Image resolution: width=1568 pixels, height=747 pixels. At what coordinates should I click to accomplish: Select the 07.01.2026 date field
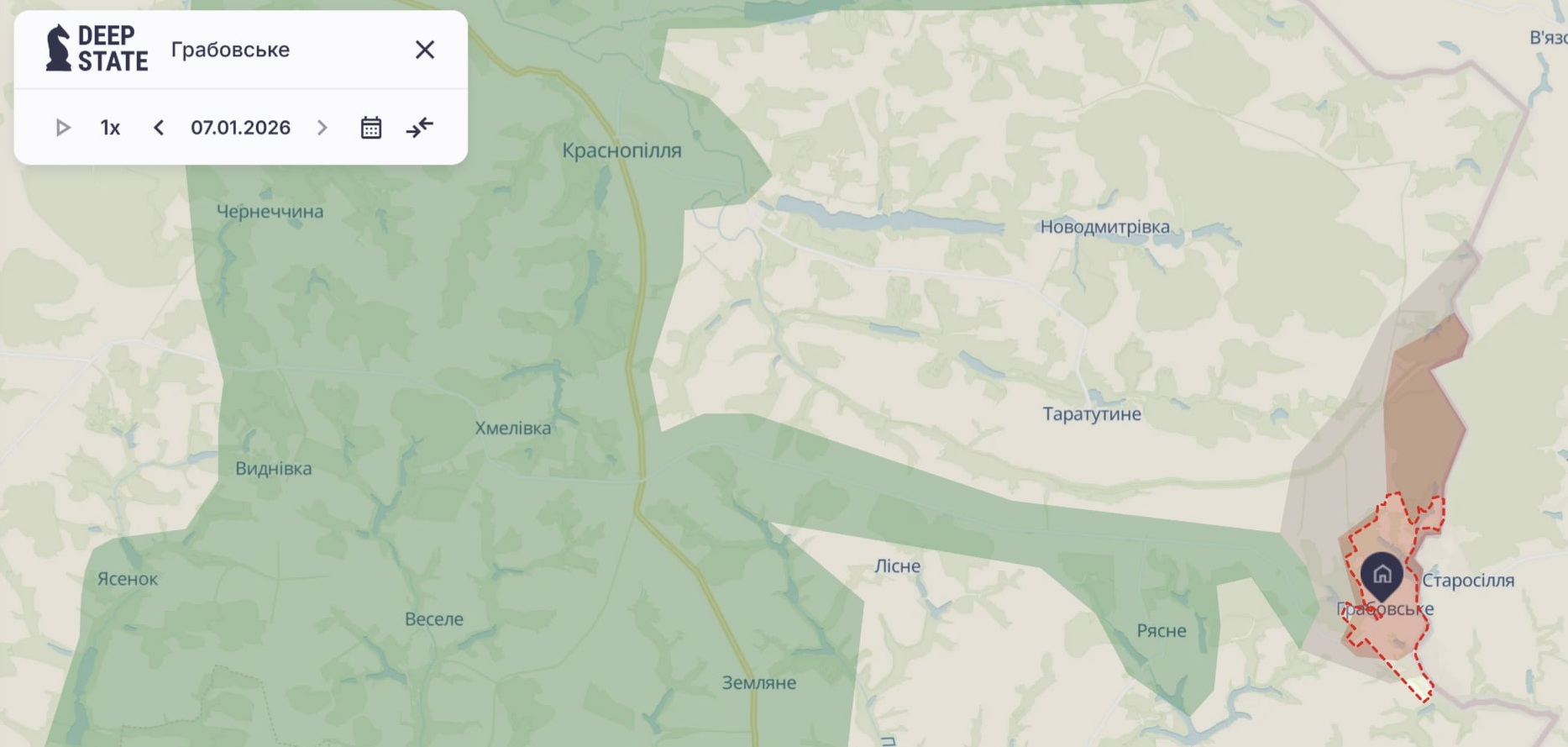240,128
